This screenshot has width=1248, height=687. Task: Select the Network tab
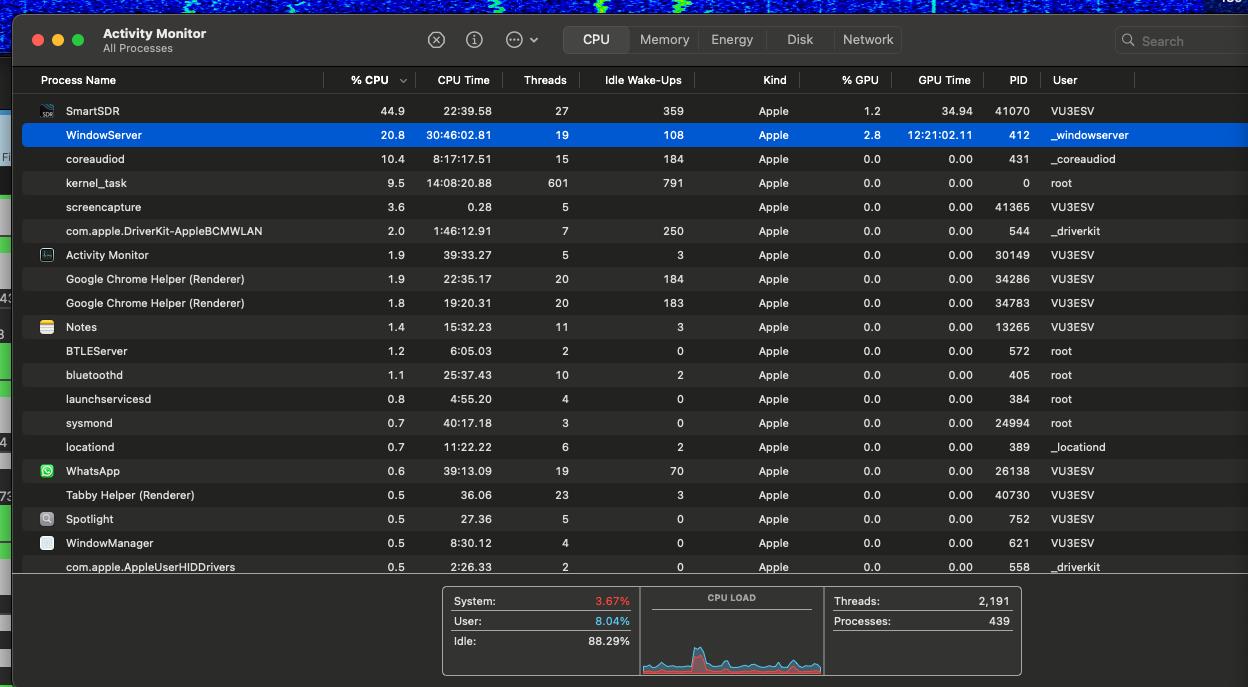(868, 40)
